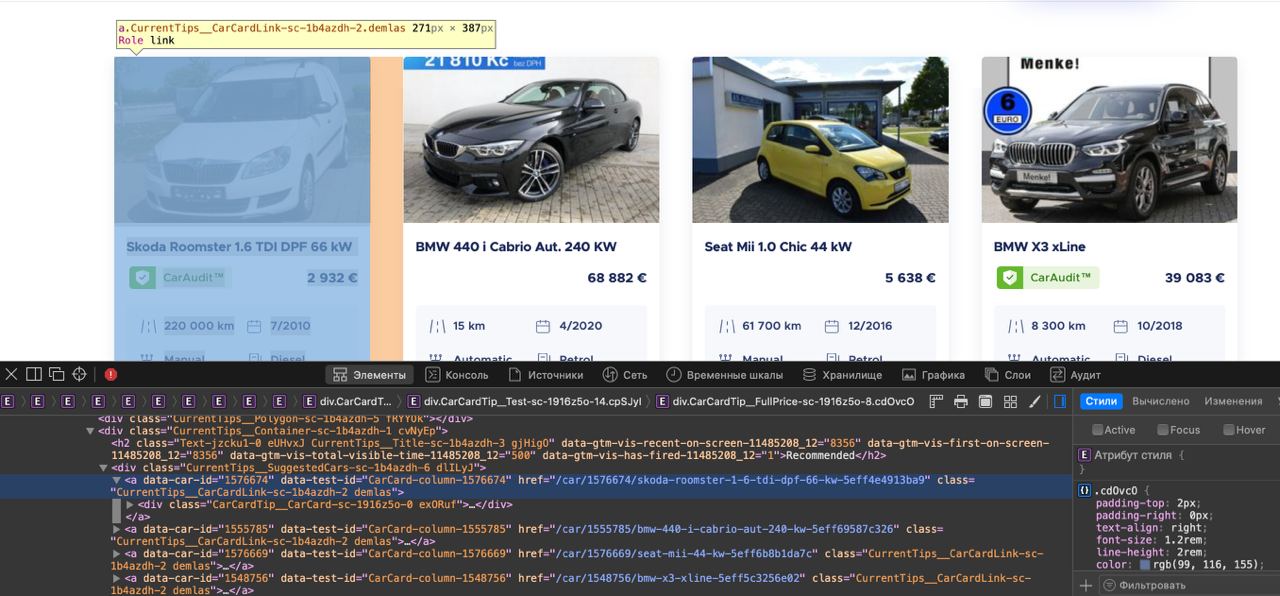
Task: Click the compositing borders icon
Action: click(x=985, y=401)
